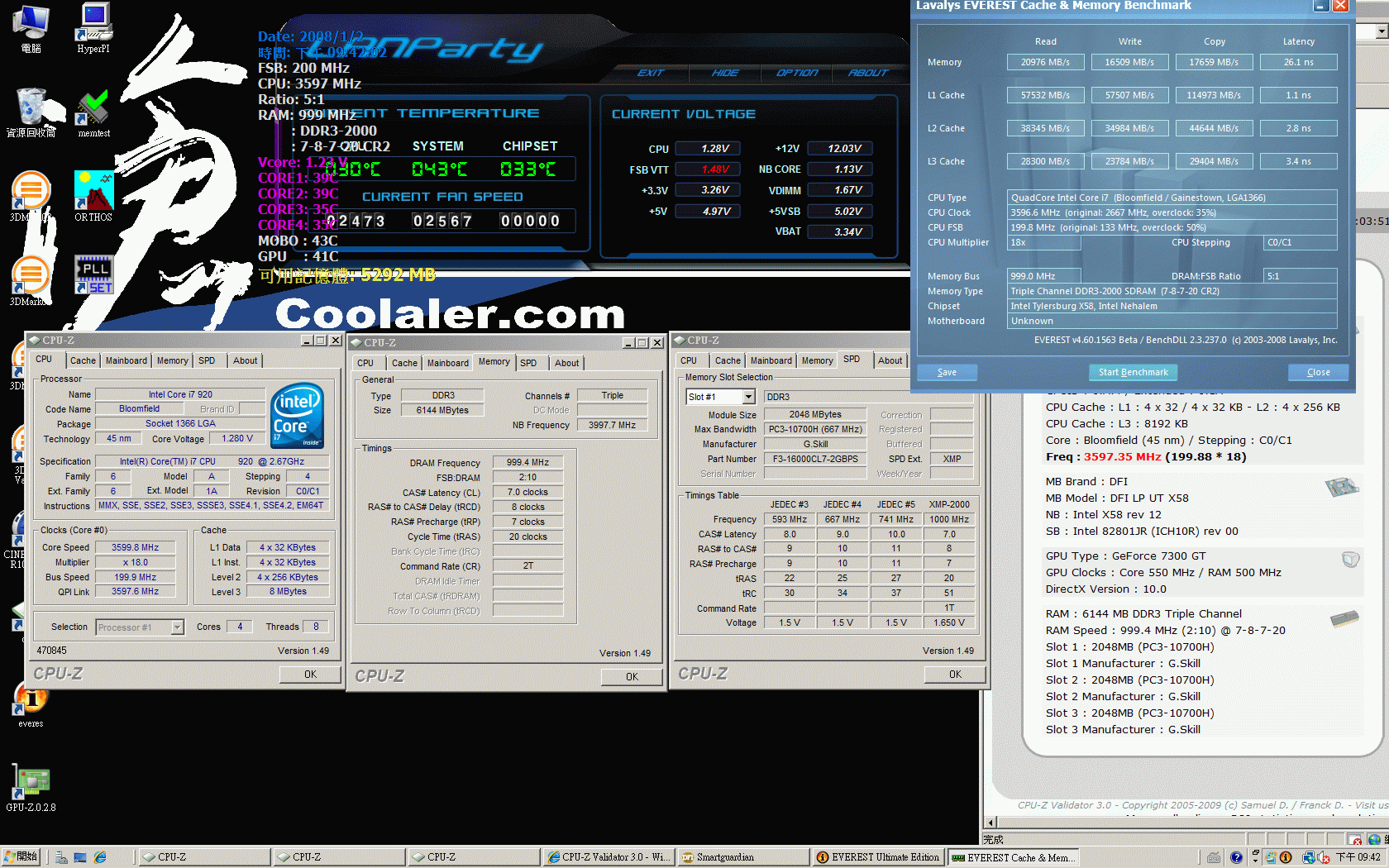Click the network connection tray icon

click(1309, 857)
